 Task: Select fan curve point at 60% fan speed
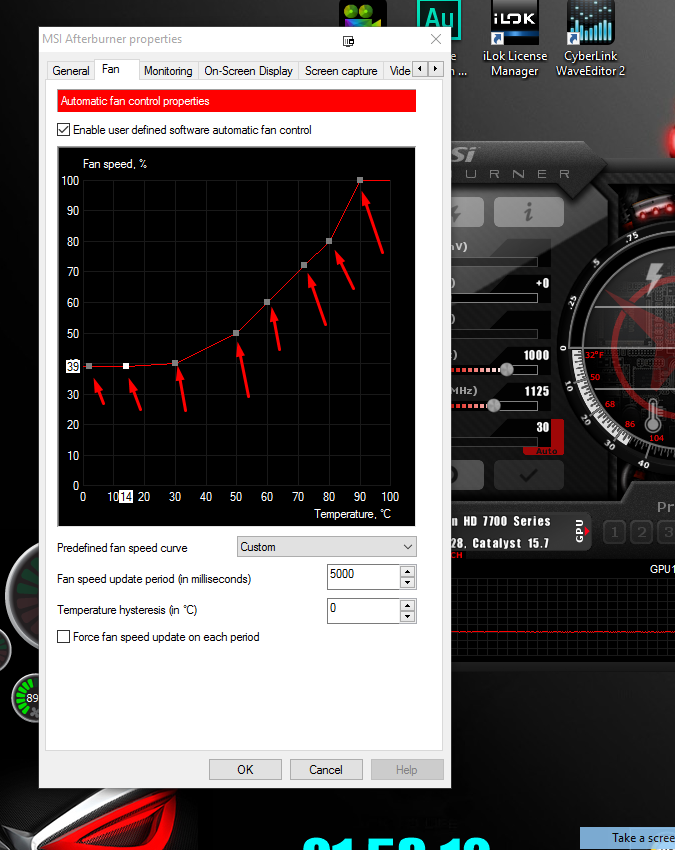coord(267,302)
